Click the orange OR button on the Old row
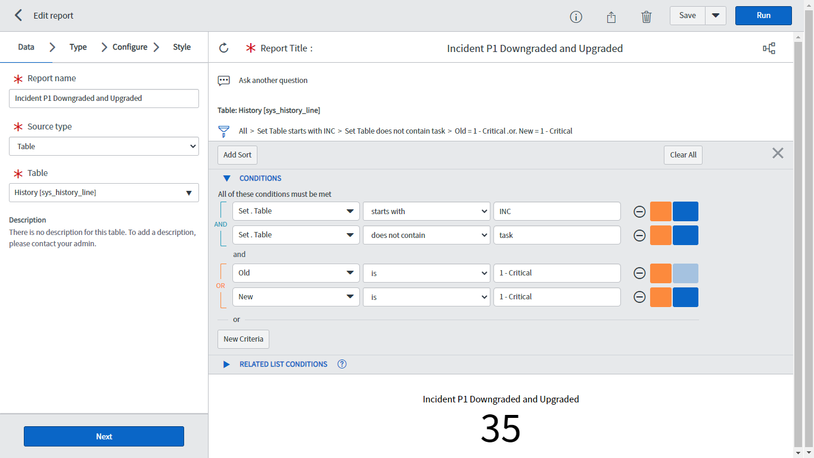814x458 pixels. coord(660,273)
